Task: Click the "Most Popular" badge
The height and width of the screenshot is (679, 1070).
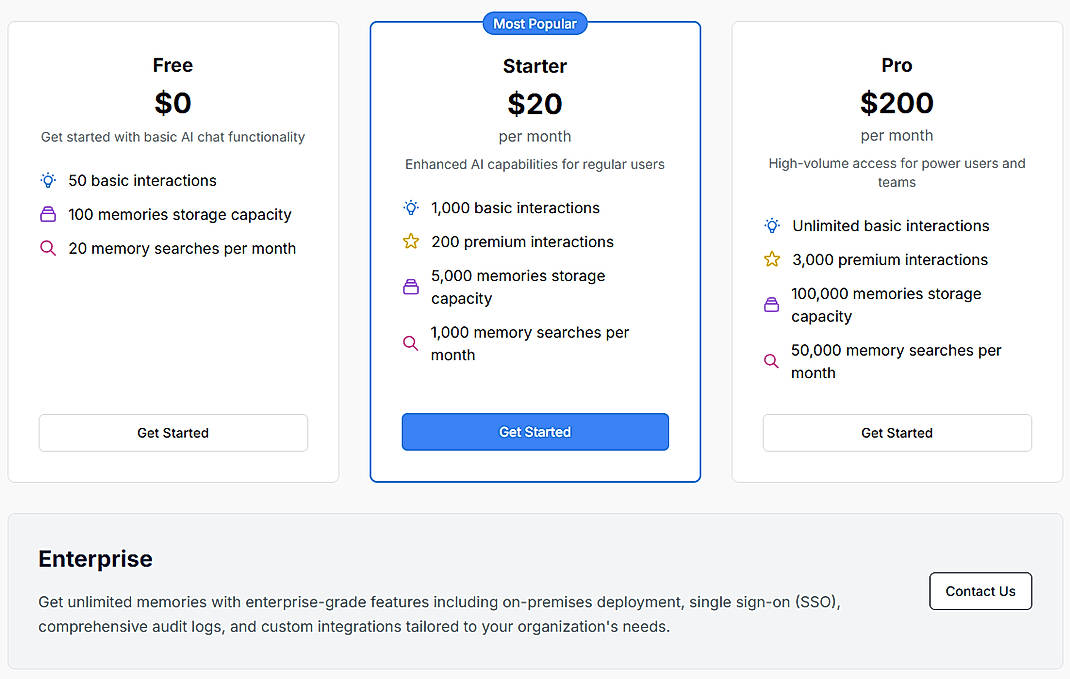Action: (535, 22)
